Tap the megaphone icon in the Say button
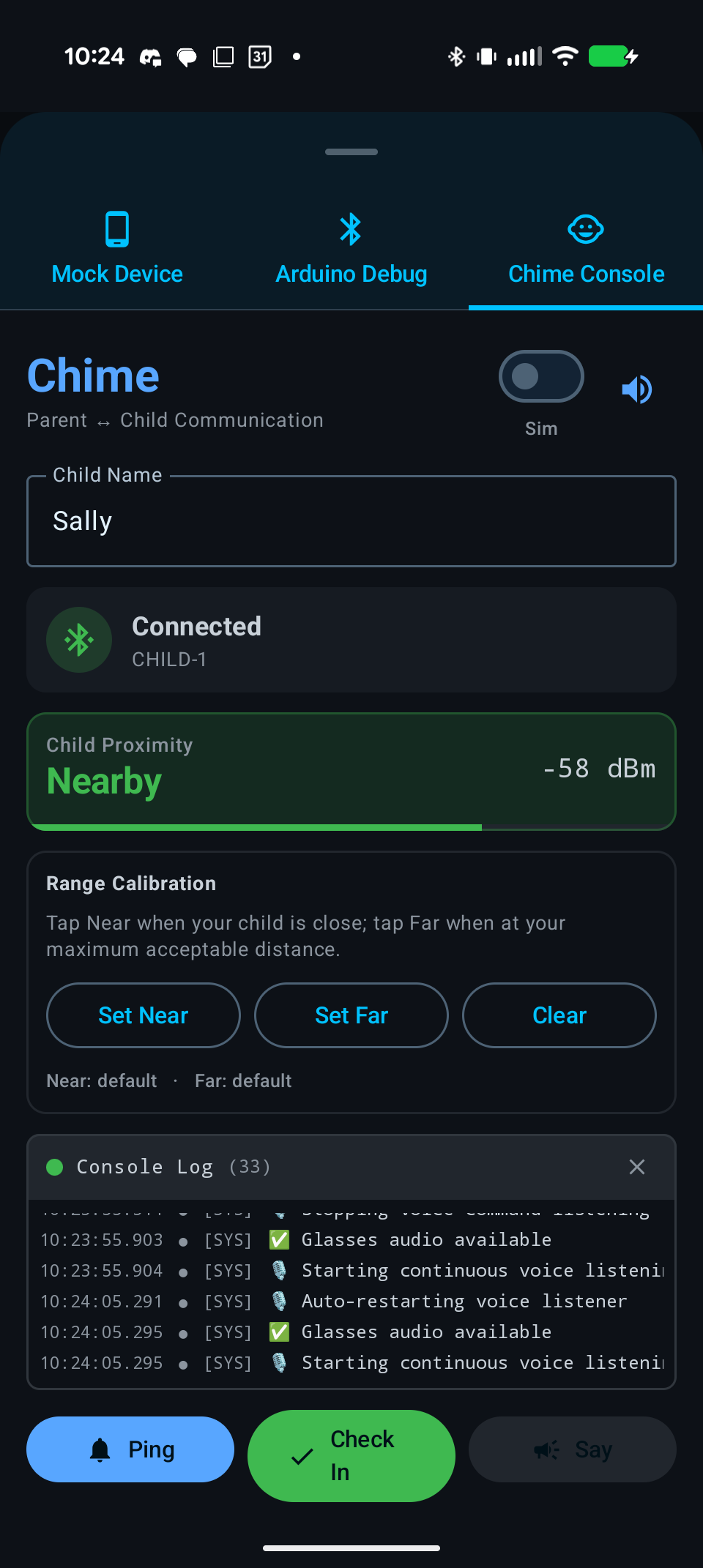The height and width of the screenshot is (1568, 703). point(546,1449)
